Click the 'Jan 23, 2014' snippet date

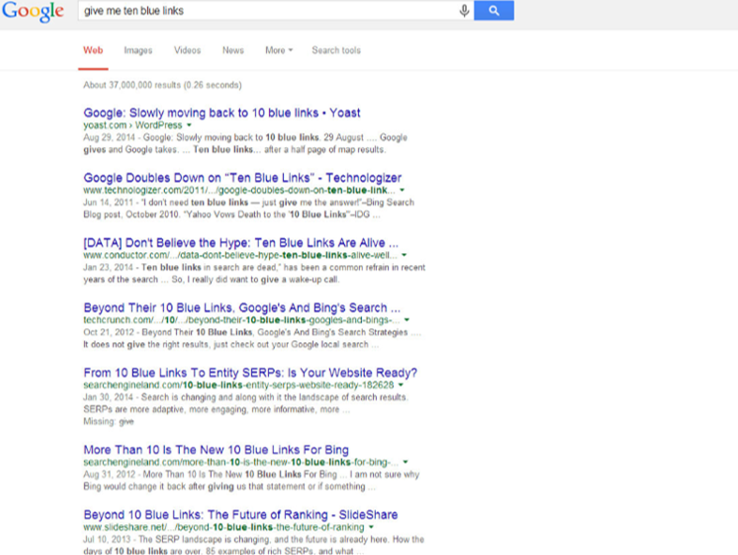[x=108, y=267]
